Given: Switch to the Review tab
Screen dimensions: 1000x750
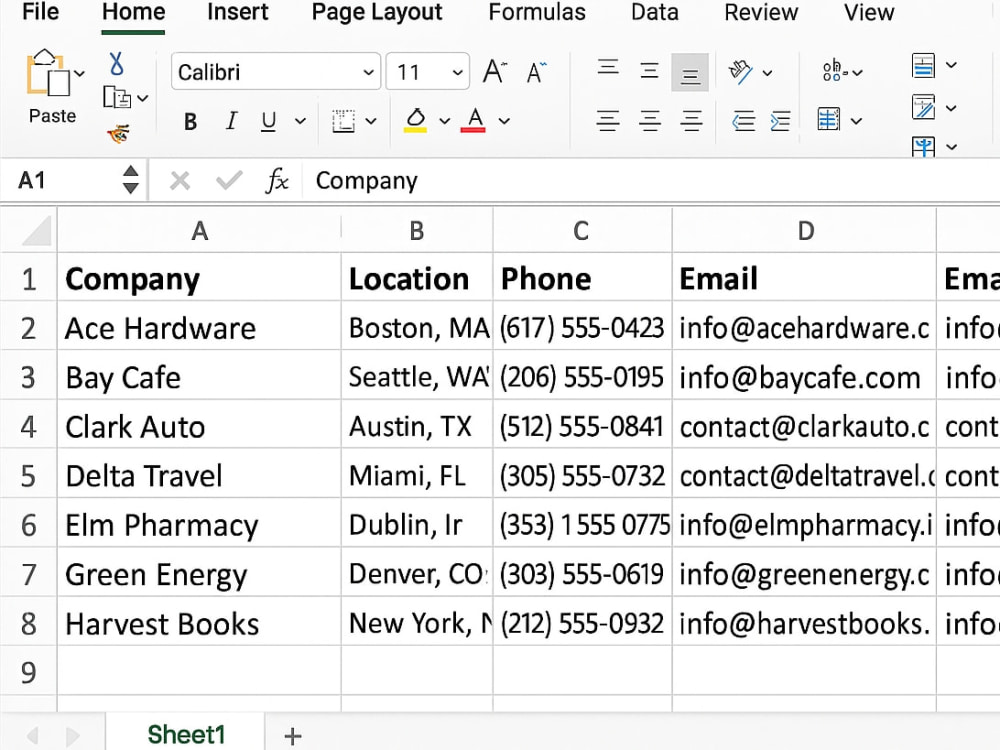Looking at the screenshot, I should 761,12.
